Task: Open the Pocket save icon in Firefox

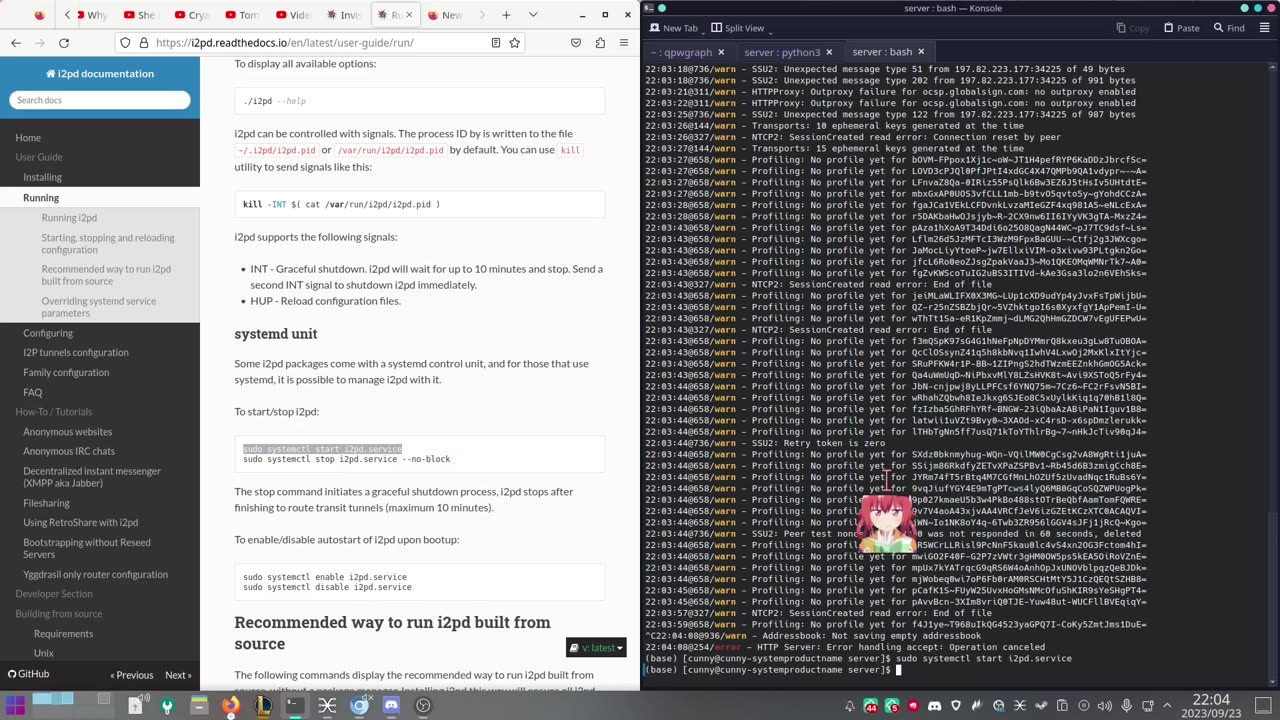Action: pyautogui.click(x=576, y=43)
